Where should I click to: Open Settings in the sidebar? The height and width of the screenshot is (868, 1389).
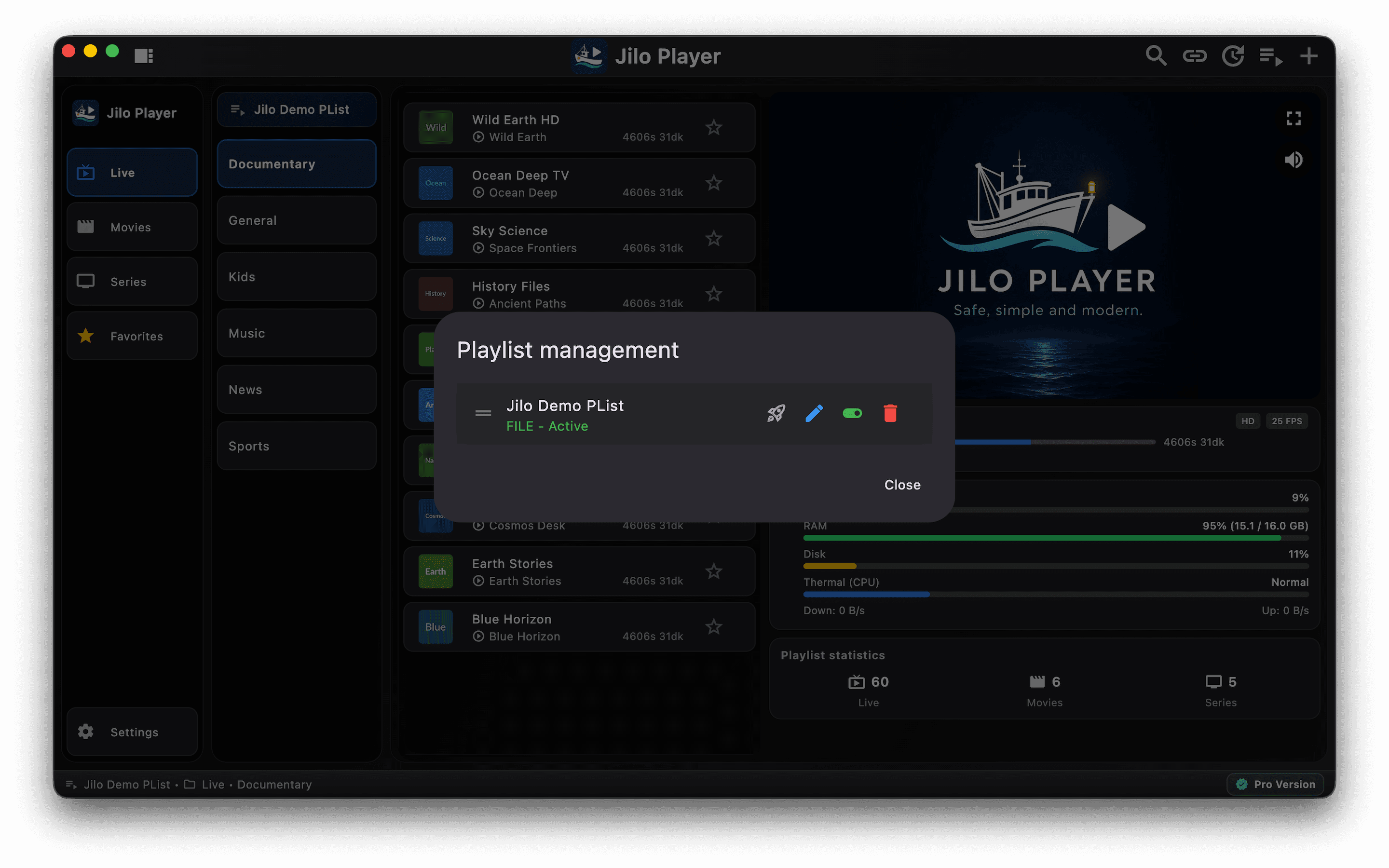[x=132, y=732]
